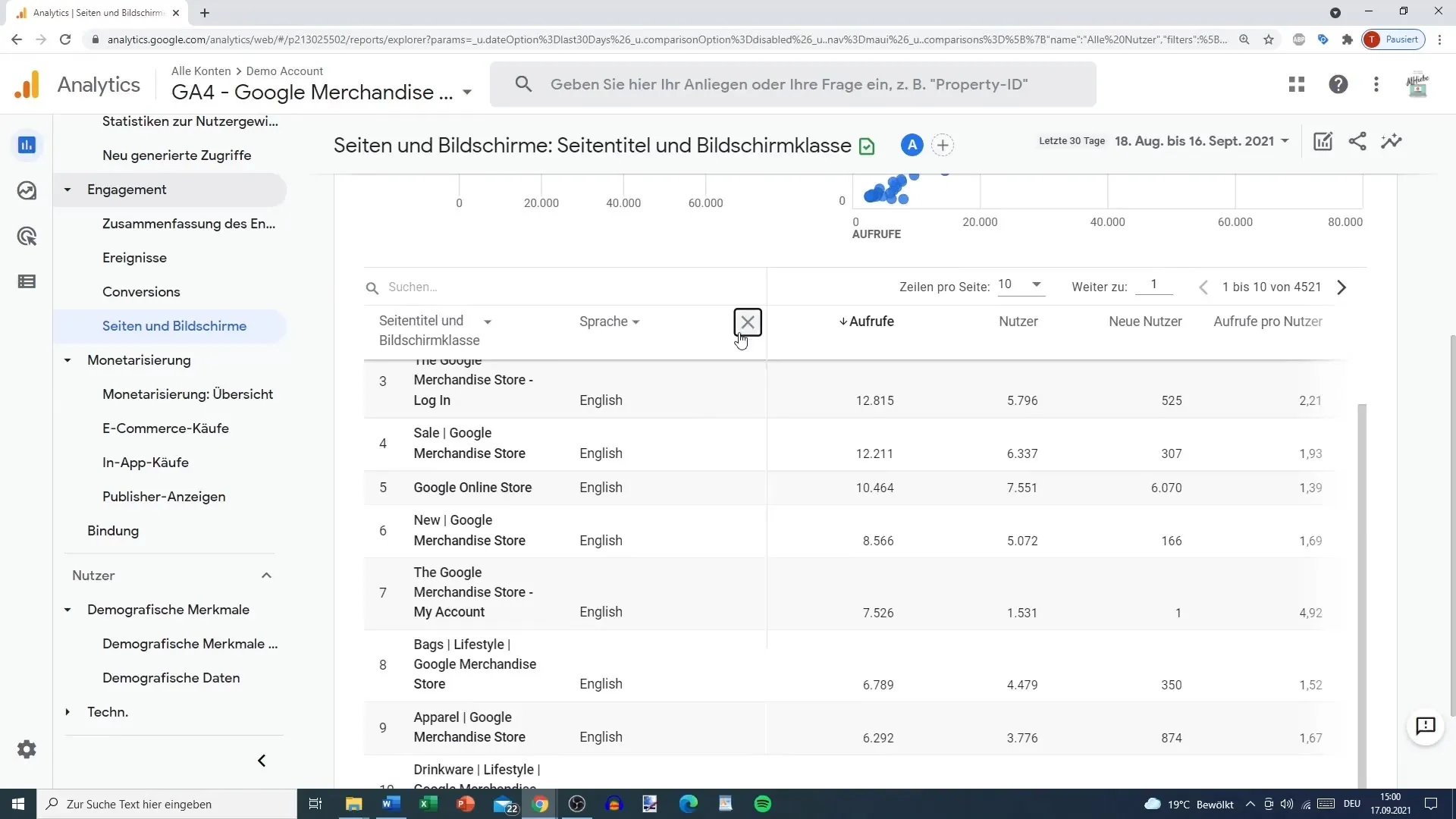Click the Analytics home icon
Image resolution: width=1456 pixels, height=819 pixels.
(27, 83)
